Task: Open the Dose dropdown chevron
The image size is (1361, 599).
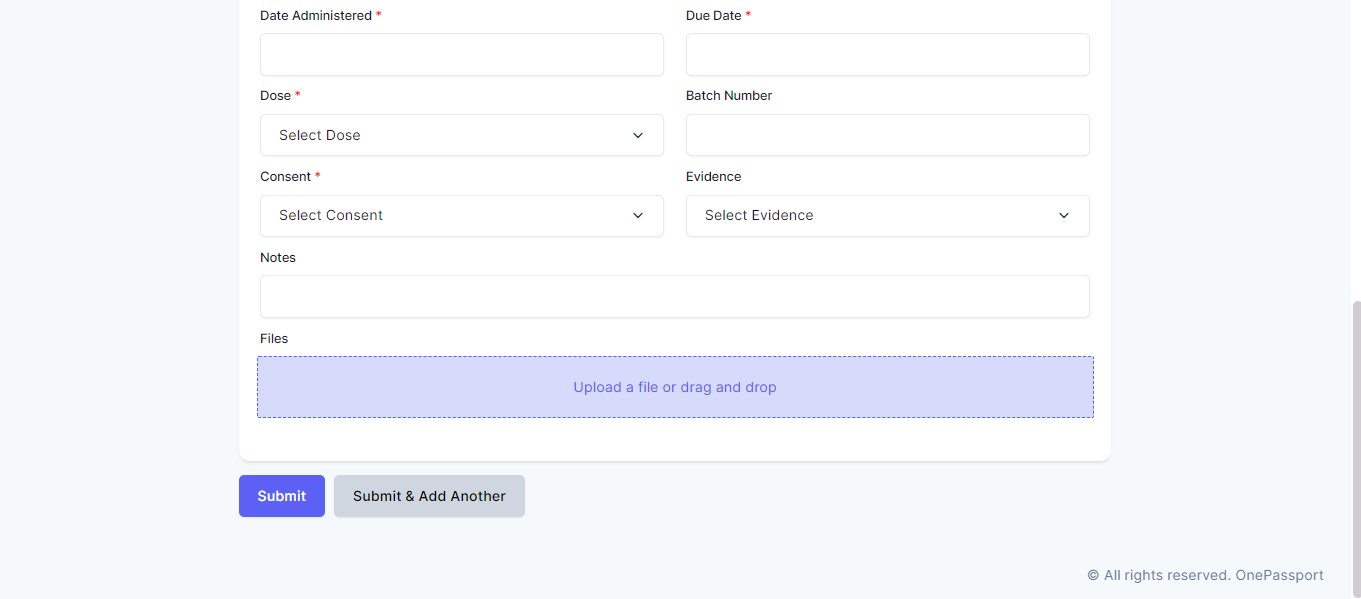Action: click(x=637, y=135)
